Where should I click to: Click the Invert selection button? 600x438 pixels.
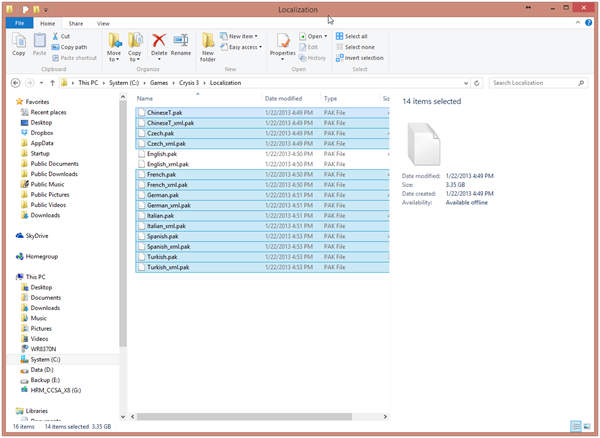360,58
